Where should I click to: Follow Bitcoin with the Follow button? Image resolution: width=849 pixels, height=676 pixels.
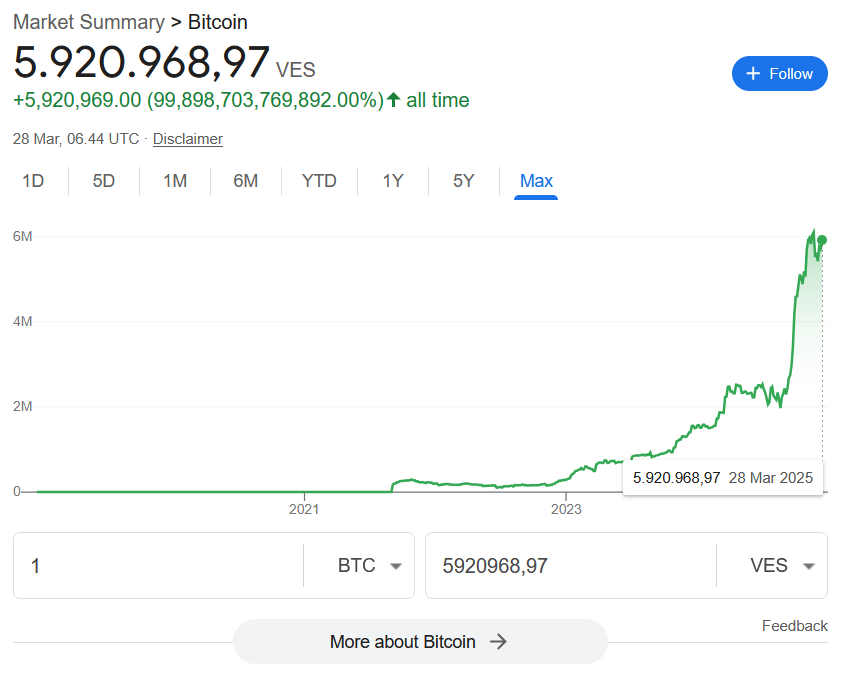(x=780, y=73)
